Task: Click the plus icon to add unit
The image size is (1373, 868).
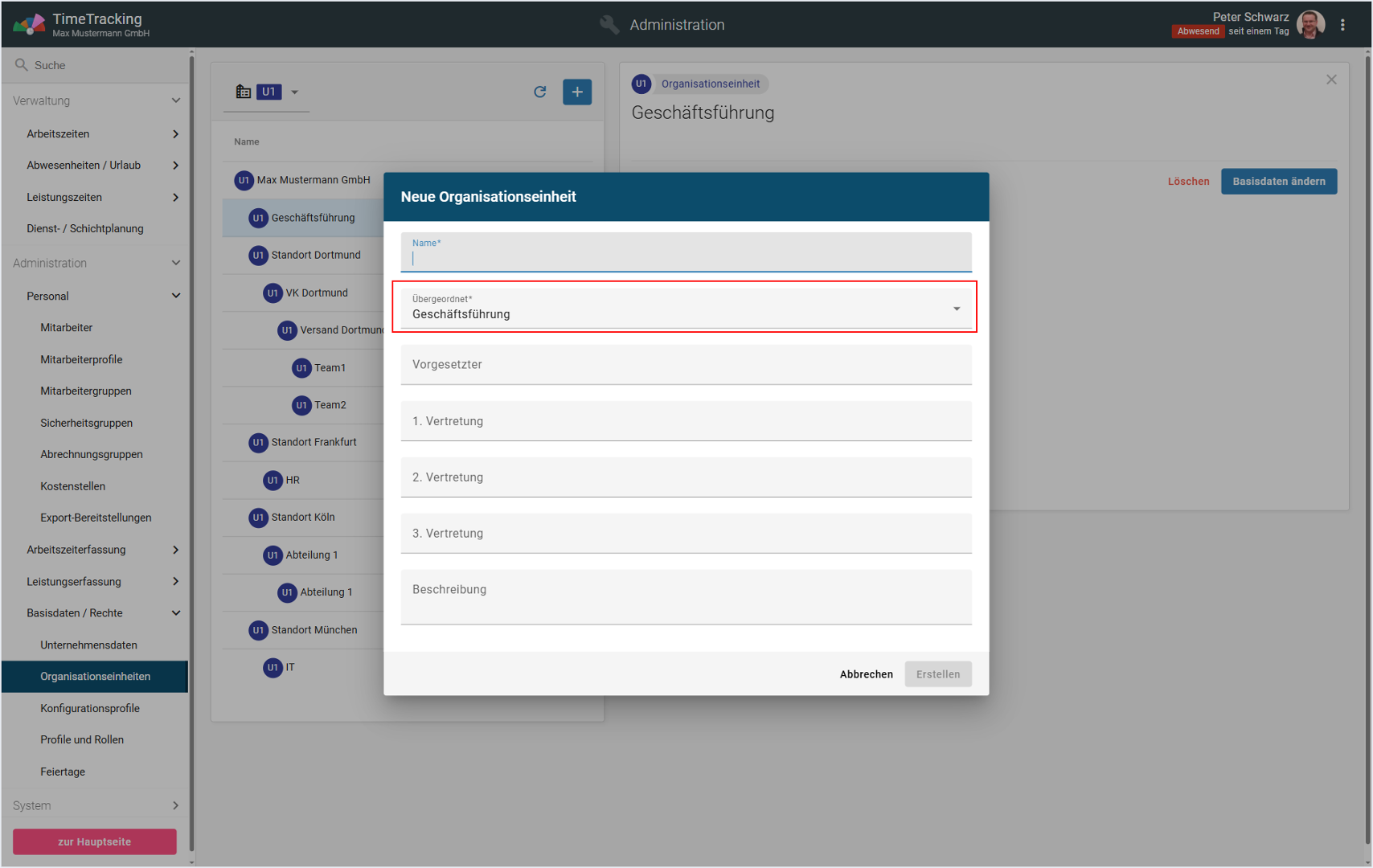Action: point(576,92)
